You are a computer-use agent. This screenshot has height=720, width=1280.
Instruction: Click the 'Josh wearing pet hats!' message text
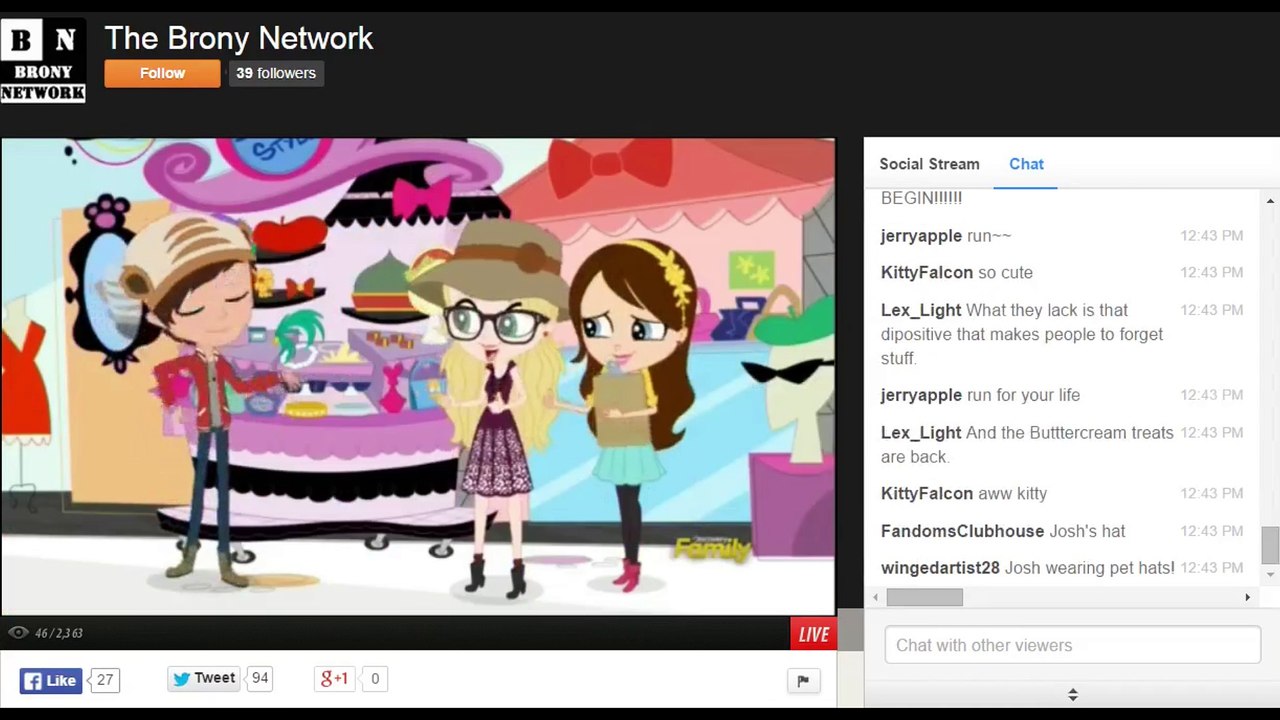pyautogui.click(x=1090, y=568)
